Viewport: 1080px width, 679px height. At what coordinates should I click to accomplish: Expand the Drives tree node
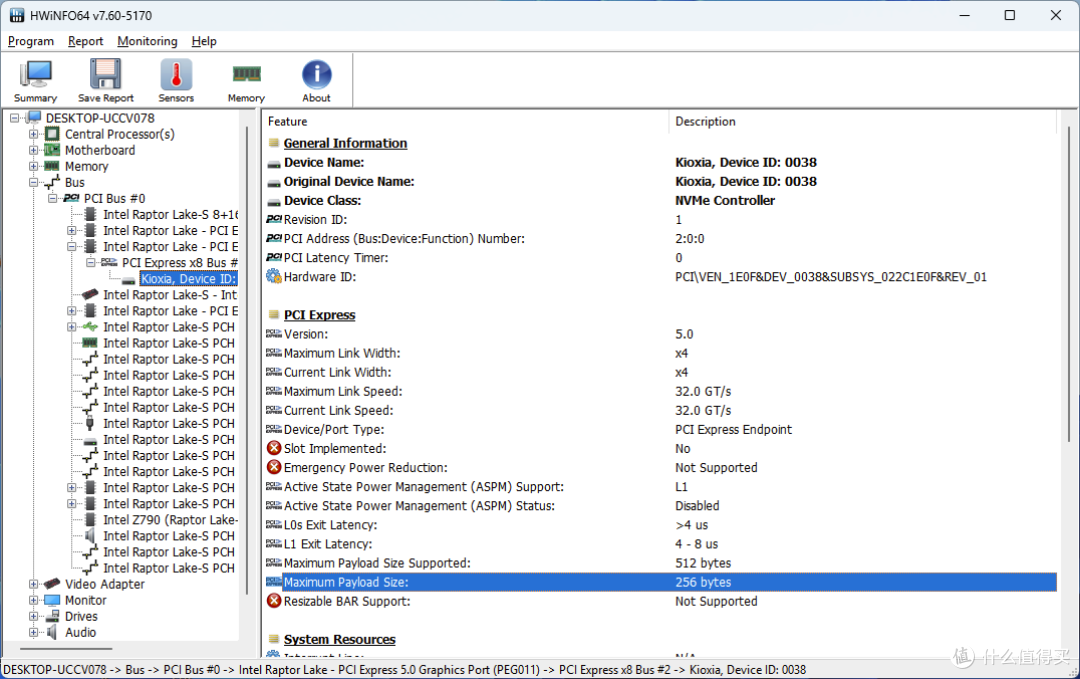tap(33, 616)
